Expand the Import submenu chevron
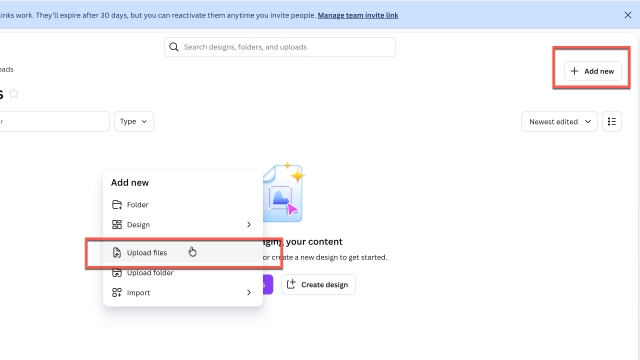This screenshot has width=640, height=360. [x=249, y=293]
